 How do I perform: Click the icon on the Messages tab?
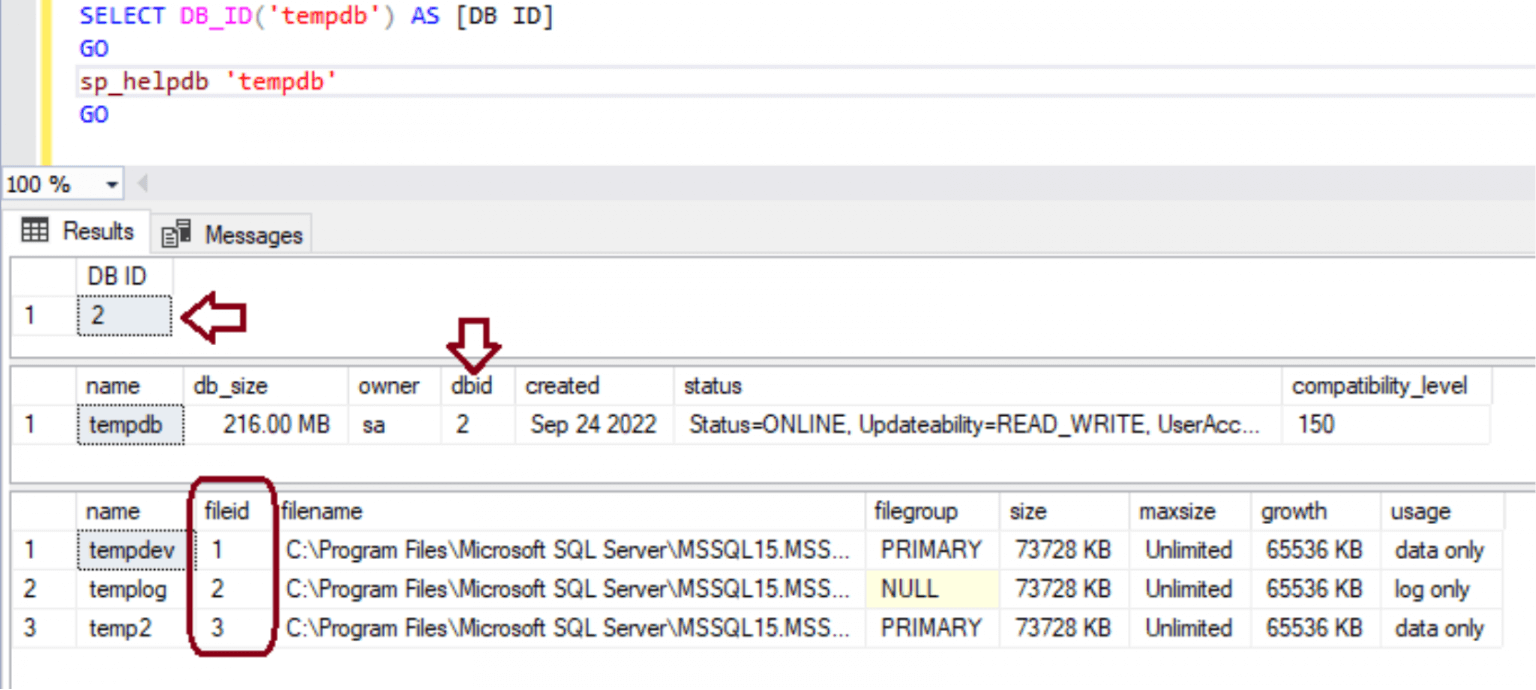click(x=177, y=234)
